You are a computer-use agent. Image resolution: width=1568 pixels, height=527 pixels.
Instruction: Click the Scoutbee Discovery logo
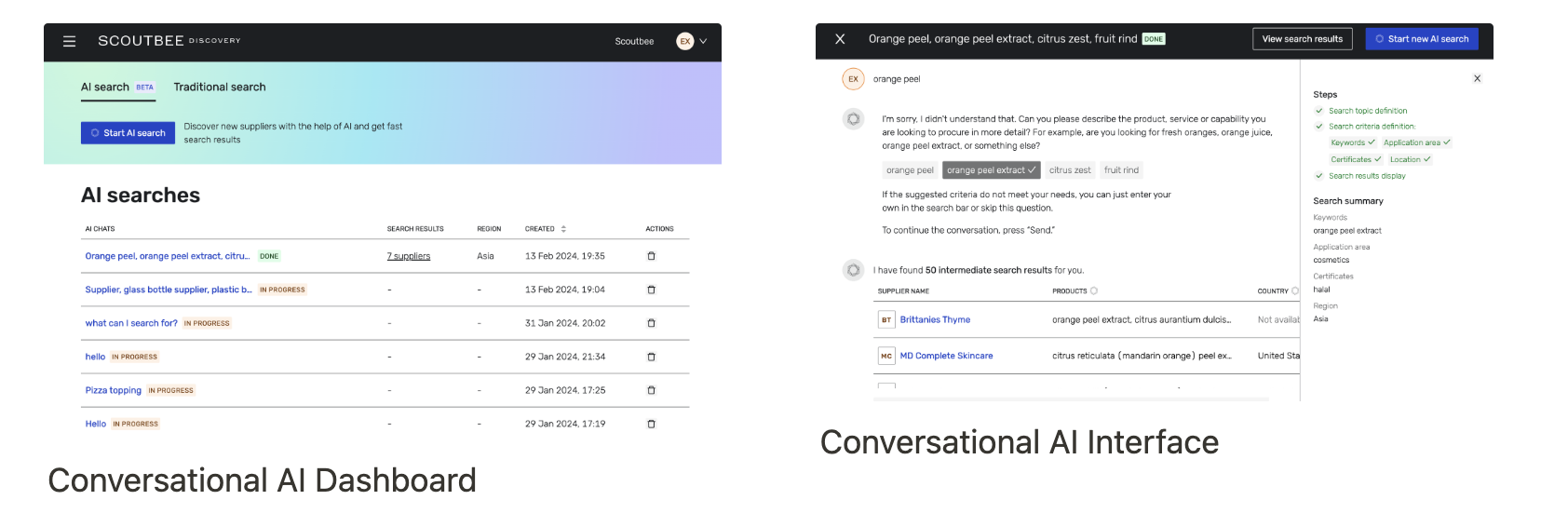click(x=169, y=41)
